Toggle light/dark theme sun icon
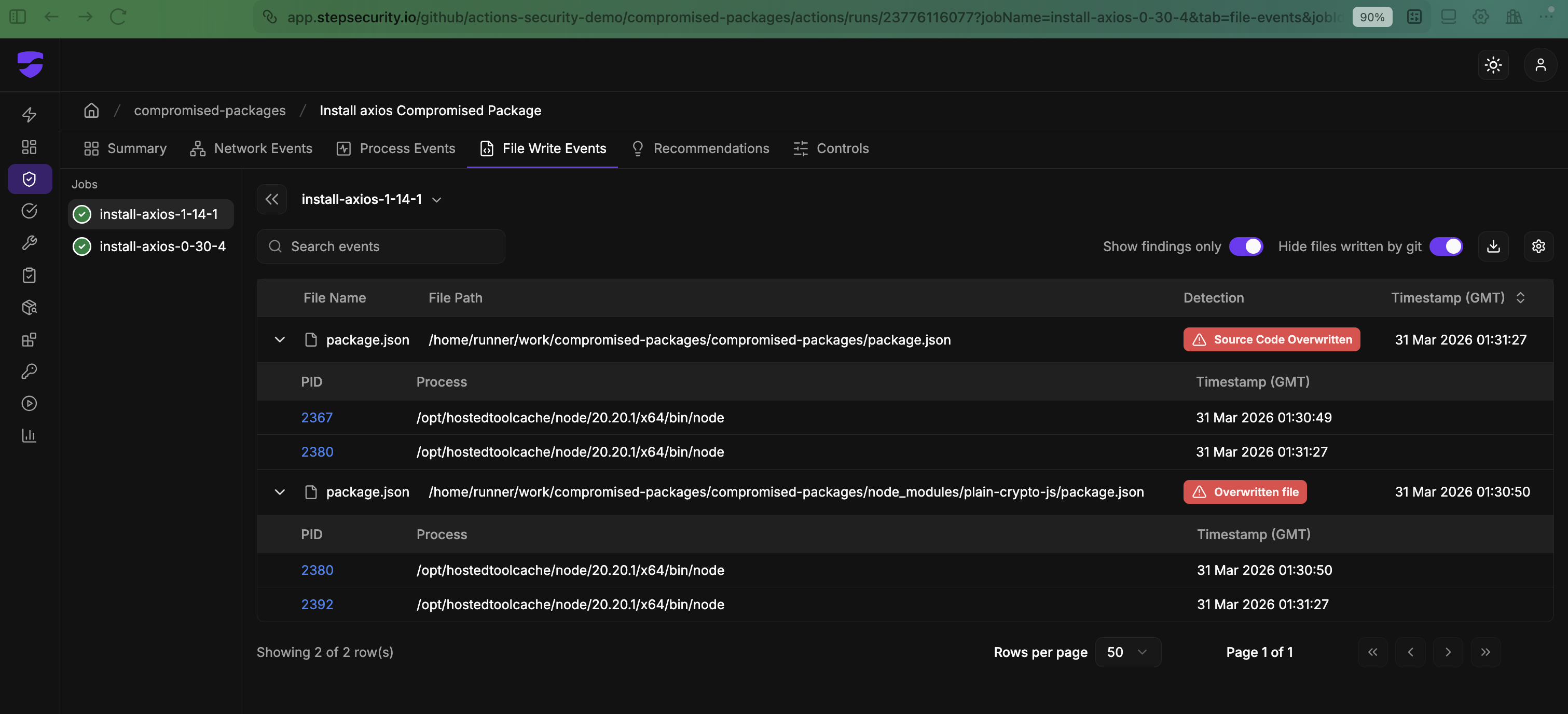Screen dimensions: 1568x714 (1493, 64)
